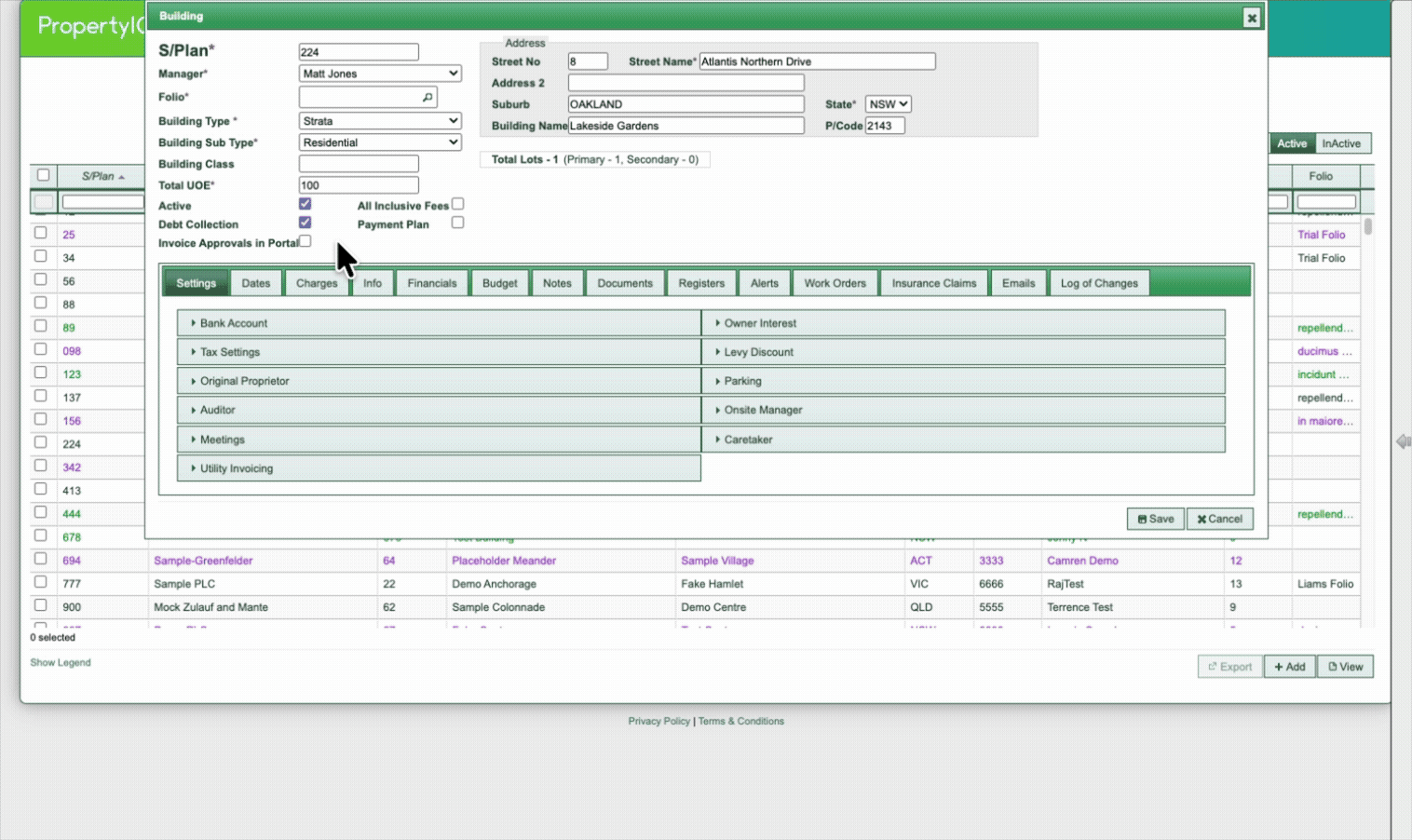This screenshot has height=840, width=1412.
Task: Switch to the Charges tab
Action: coord(317,283)
